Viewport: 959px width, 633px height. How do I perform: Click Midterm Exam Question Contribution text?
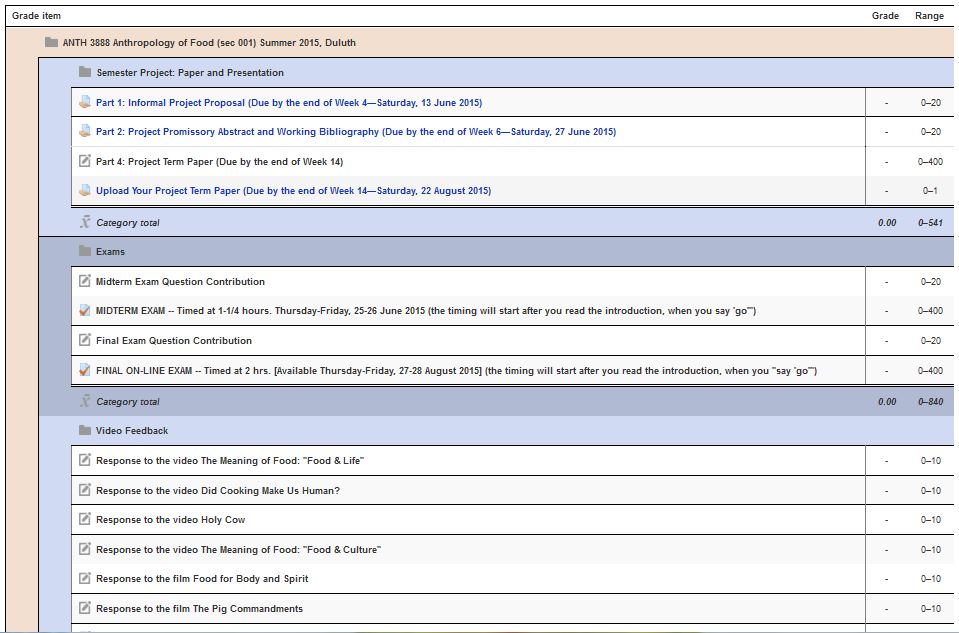(180, 282)
